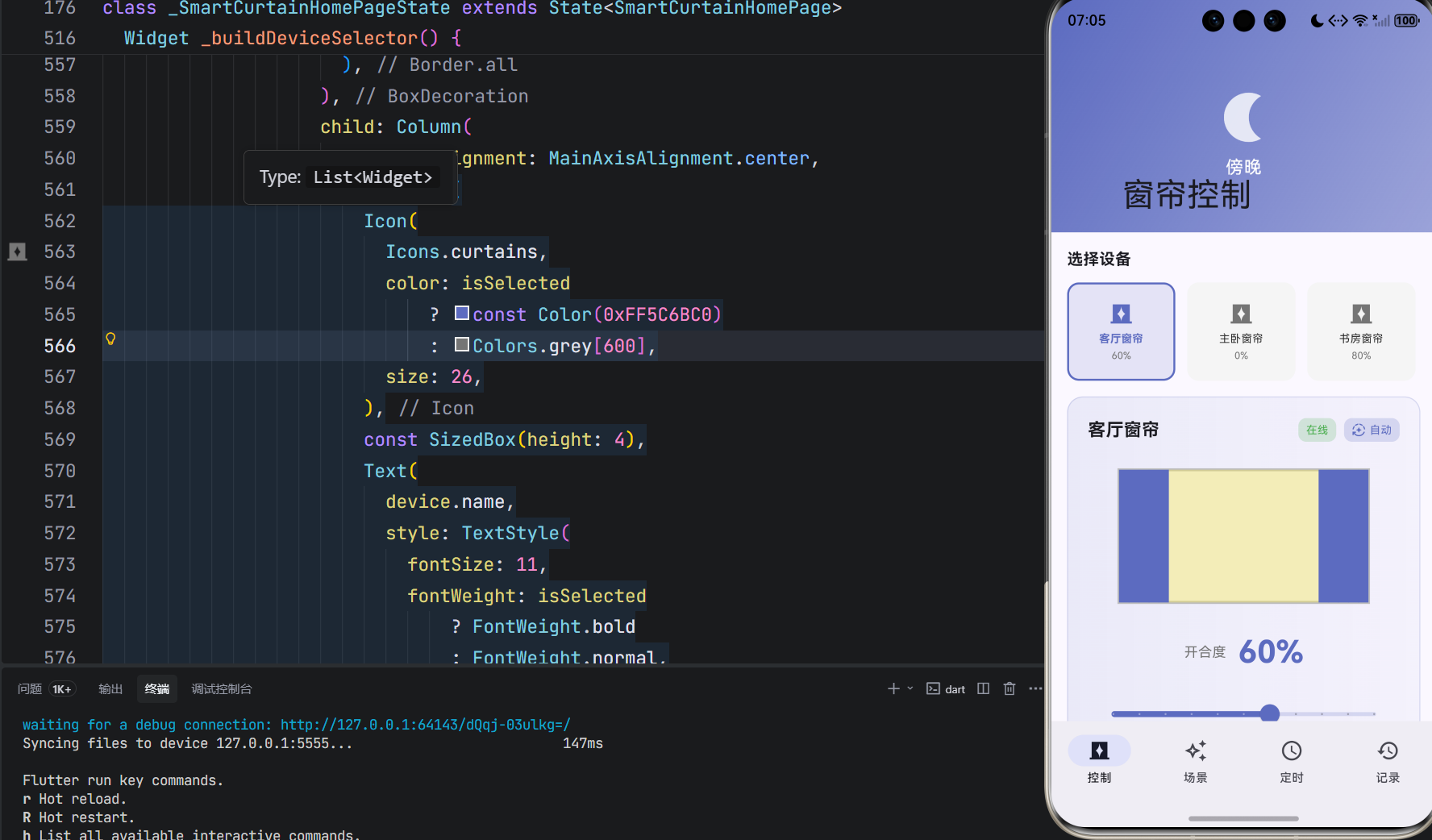
Task: Switch to the 终端 tab
Action: [x=157, y=688]
